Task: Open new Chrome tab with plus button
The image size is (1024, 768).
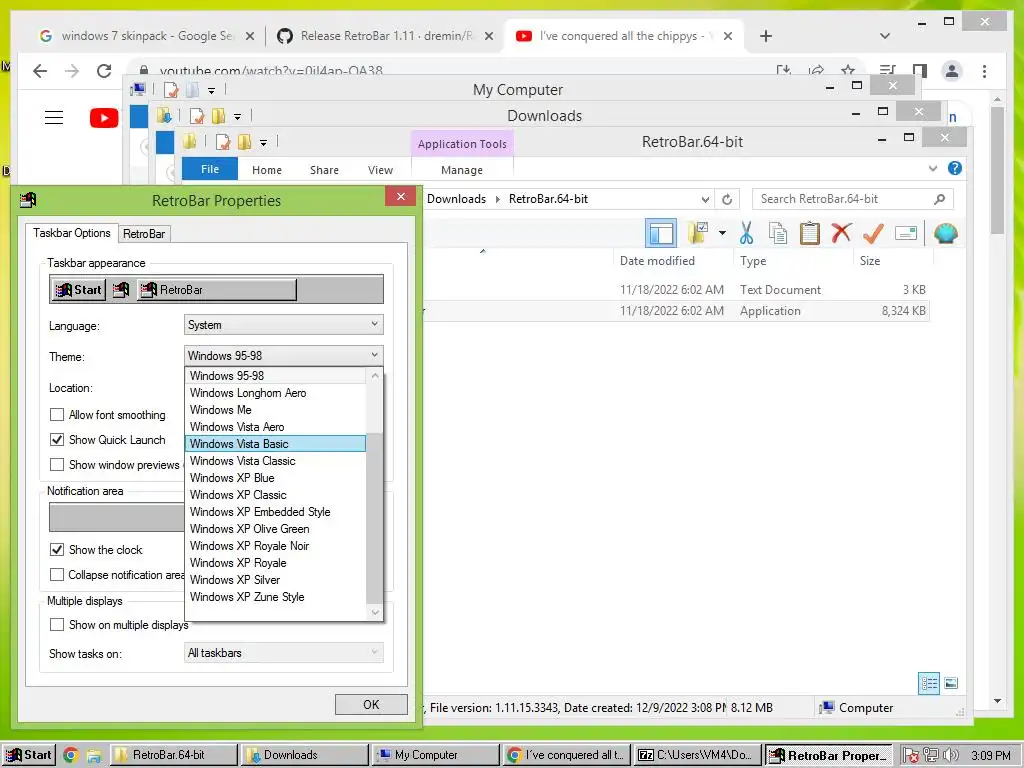Action: (x=766, y=36)
